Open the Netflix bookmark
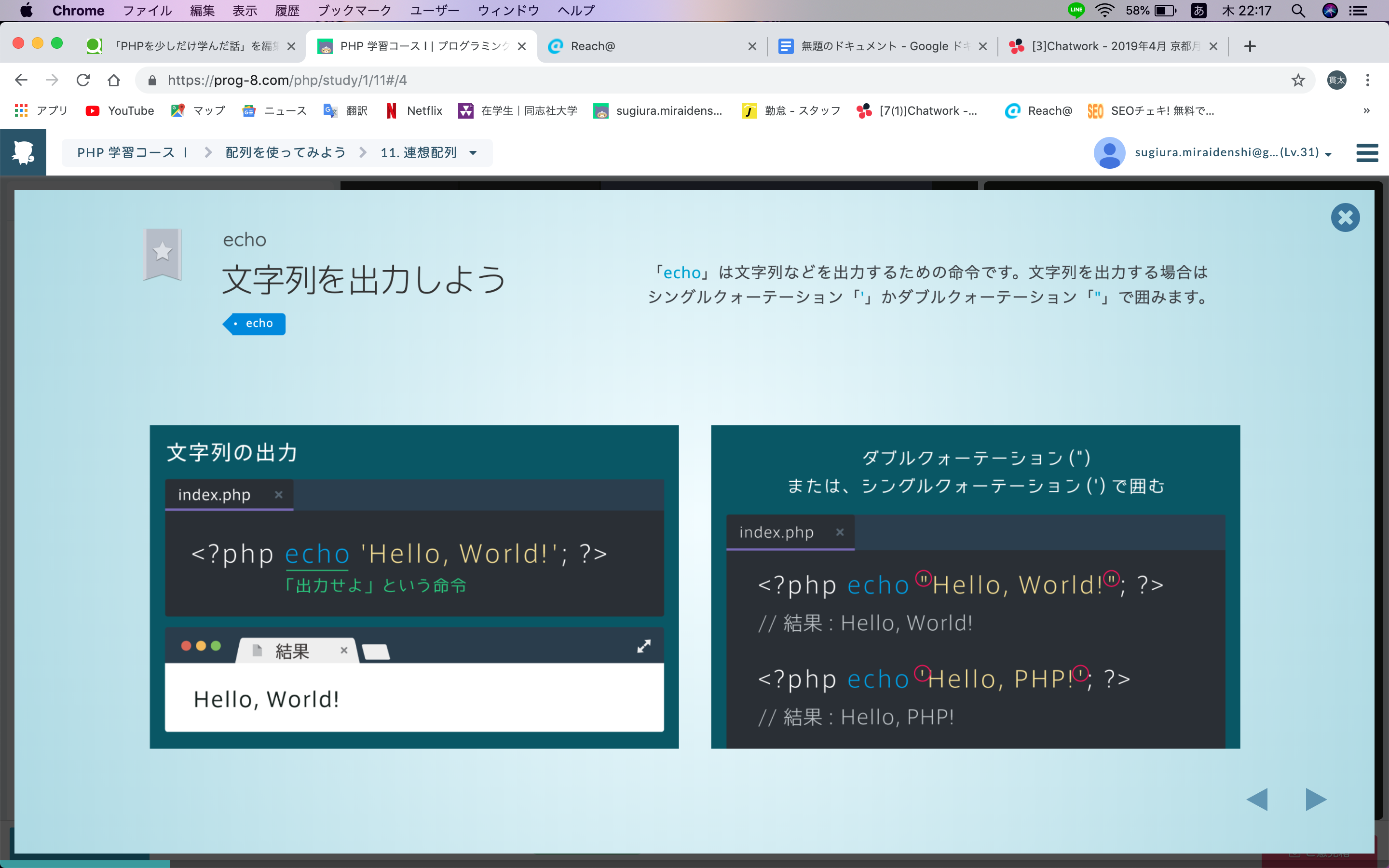1389x868 pixels. tap(414, 111)
